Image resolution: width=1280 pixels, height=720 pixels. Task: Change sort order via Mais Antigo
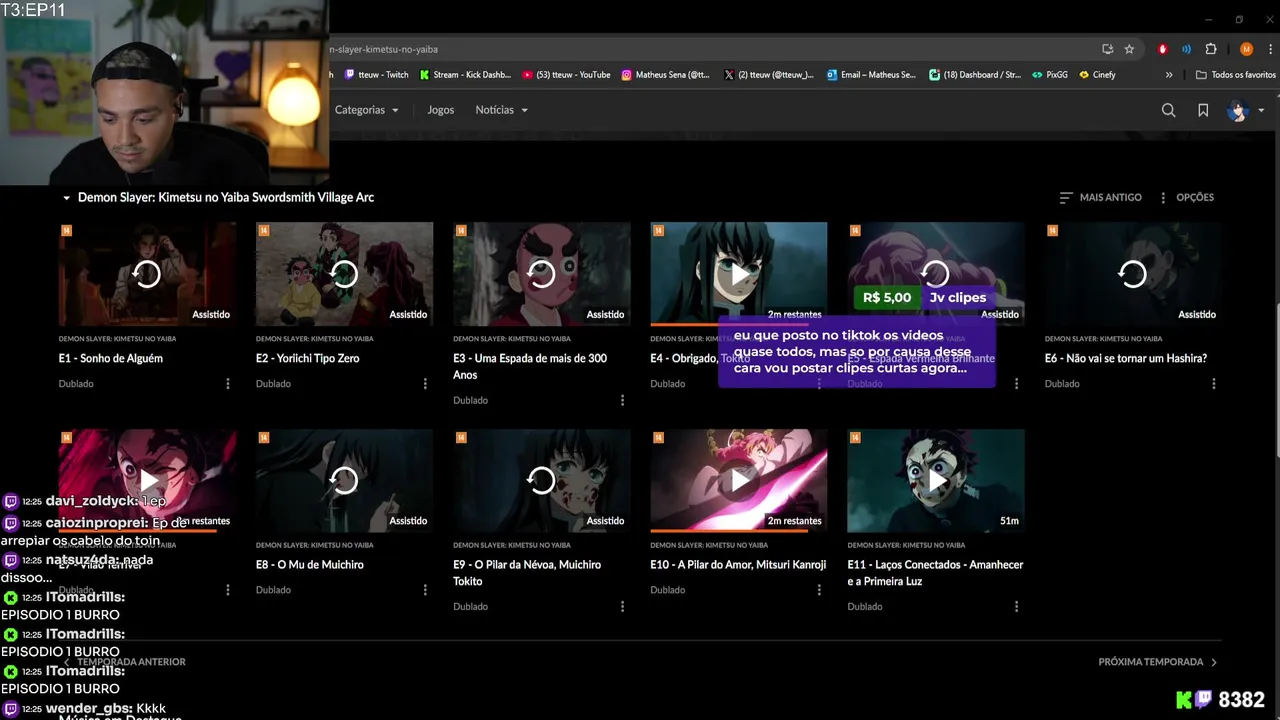point(1100,197)
